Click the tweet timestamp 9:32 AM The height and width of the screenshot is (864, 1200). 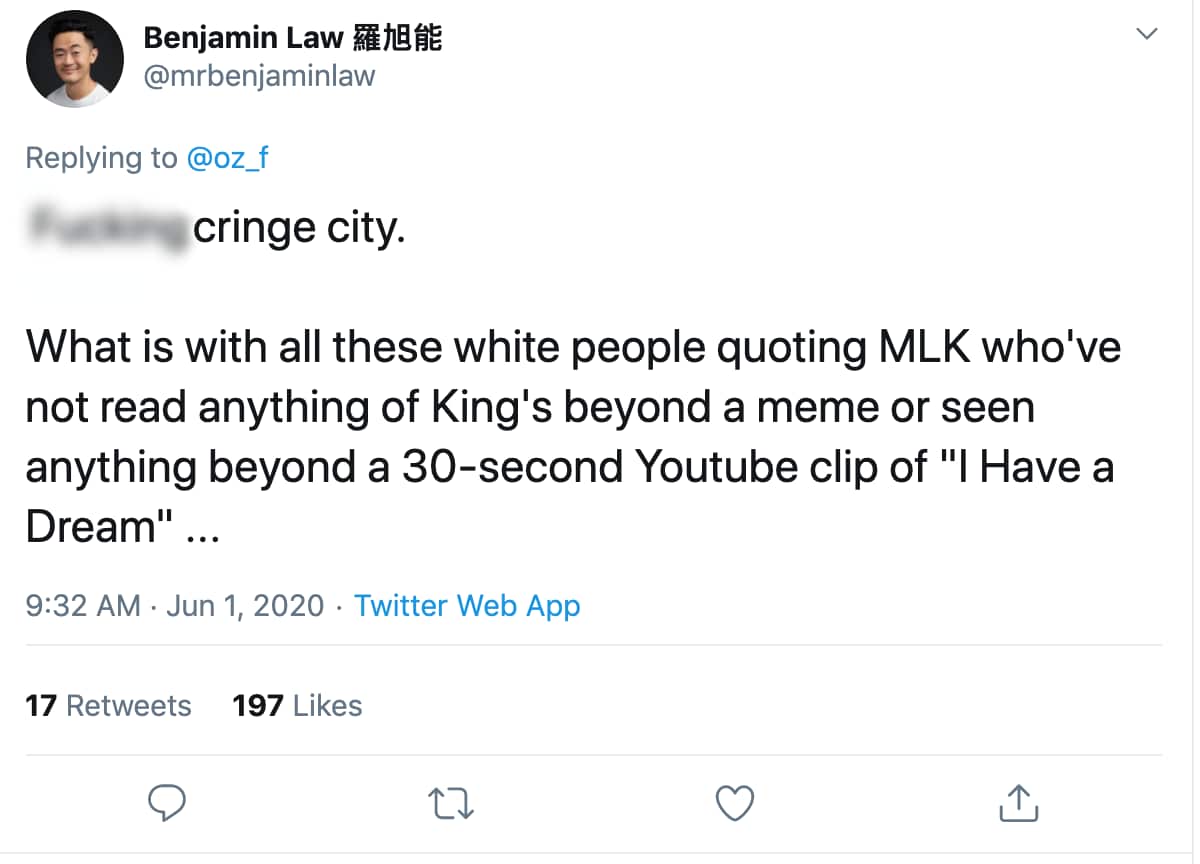(x=85, y=605)
